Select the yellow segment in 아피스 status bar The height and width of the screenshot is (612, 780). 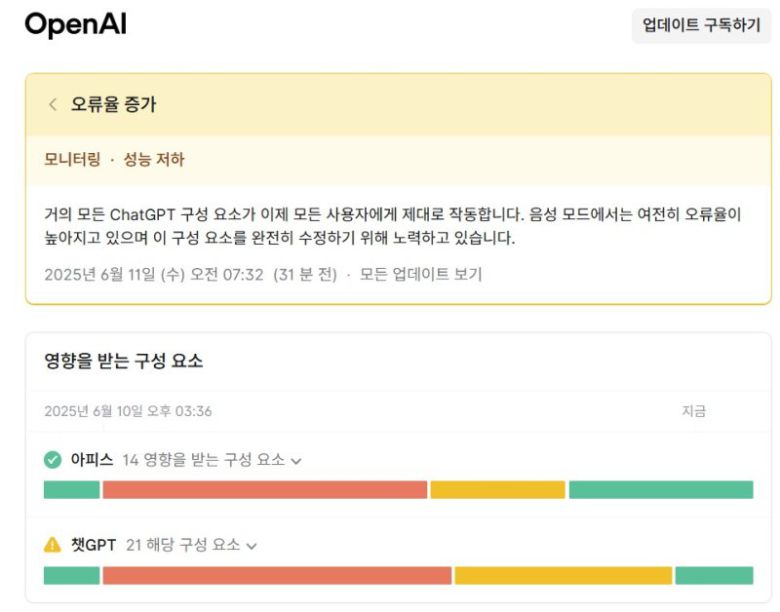pos(497,490)
